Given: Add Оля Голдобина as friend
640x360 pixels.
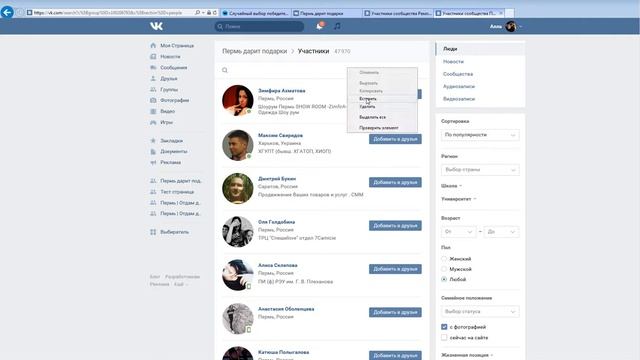Looking at the screenshot, I should [395, 226].
